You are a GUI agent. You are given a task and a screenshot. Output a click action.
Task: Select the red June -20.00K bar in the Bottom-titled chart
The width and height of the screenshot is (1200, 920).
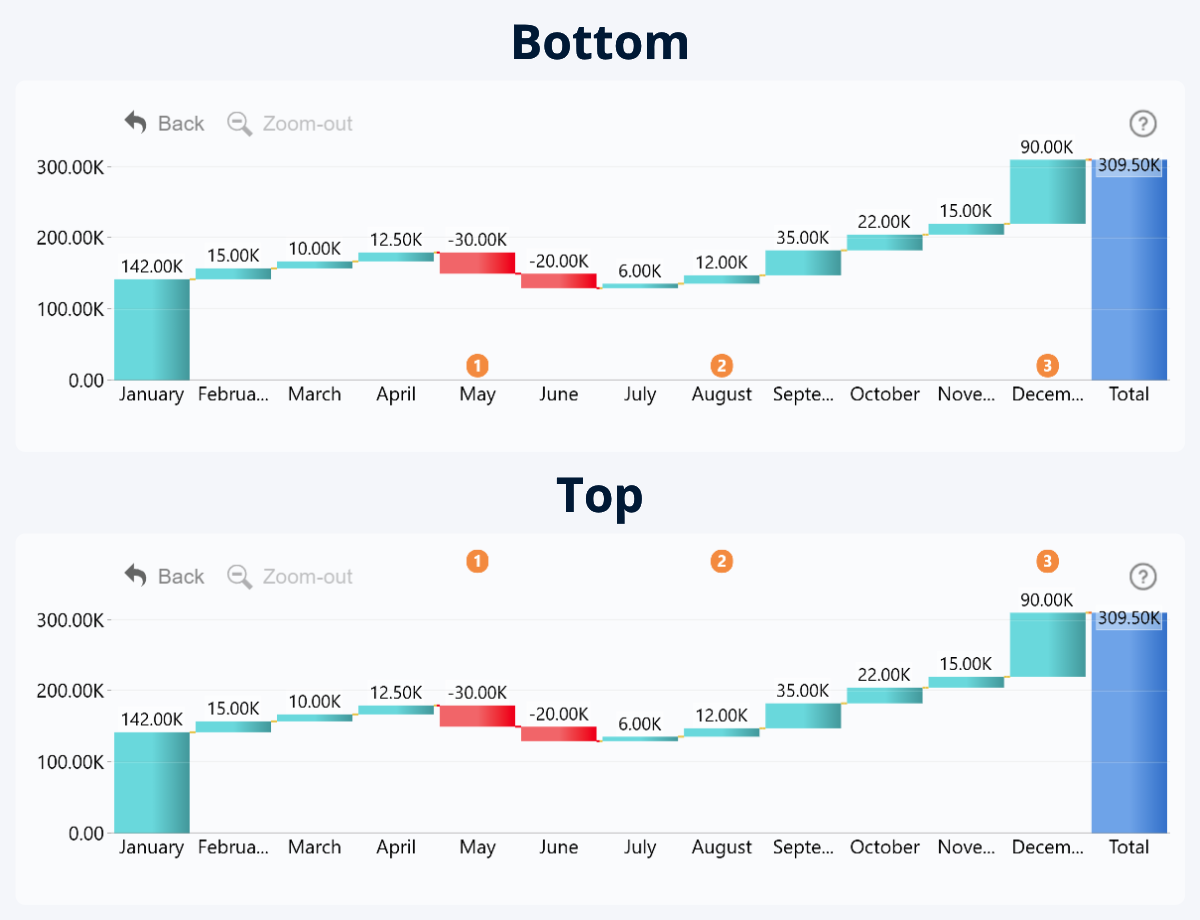558,280
